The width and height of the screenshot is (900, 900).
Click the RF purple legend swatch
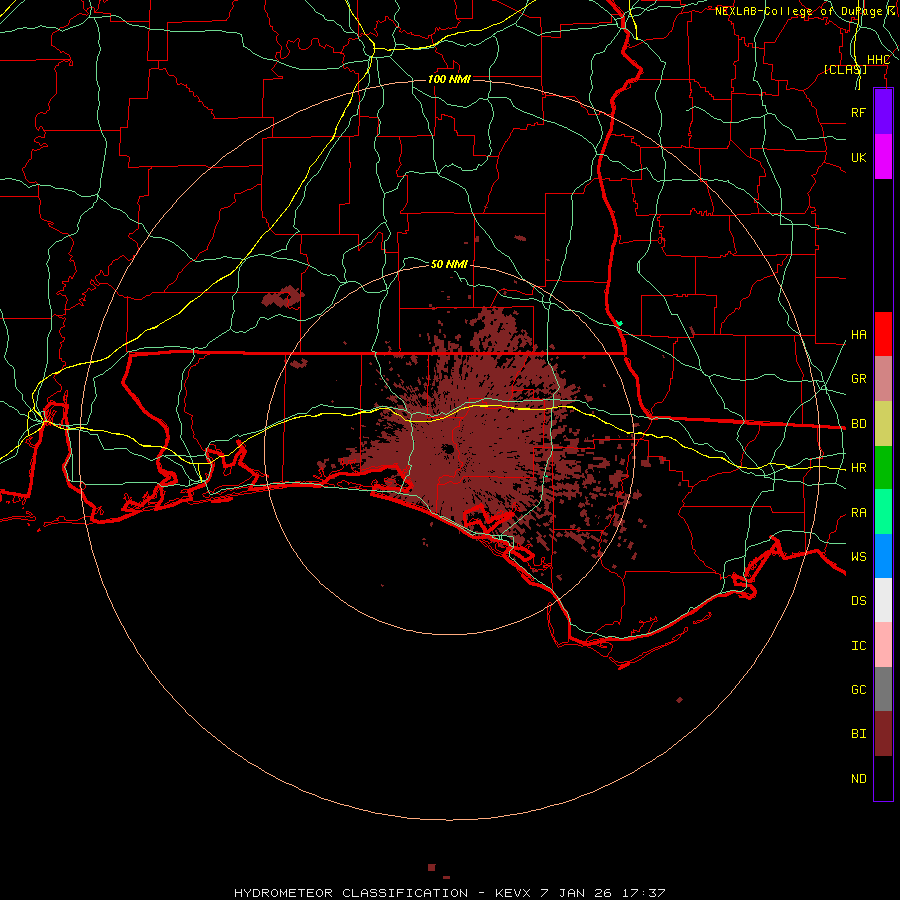click(883, 112)
